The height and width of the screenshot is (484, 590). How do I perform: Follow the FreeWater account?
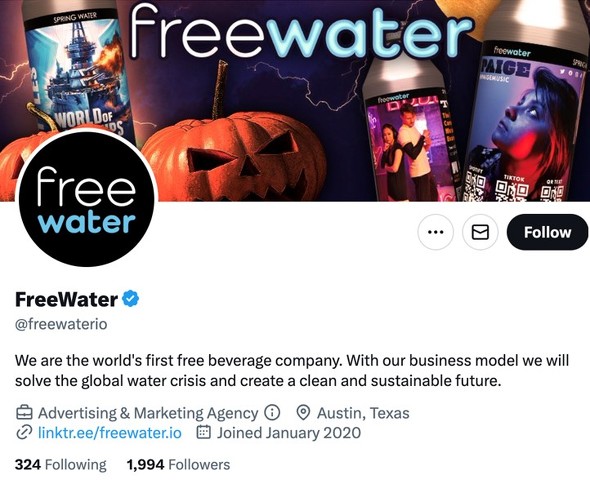pyautogui.click(x=547, y=232)
